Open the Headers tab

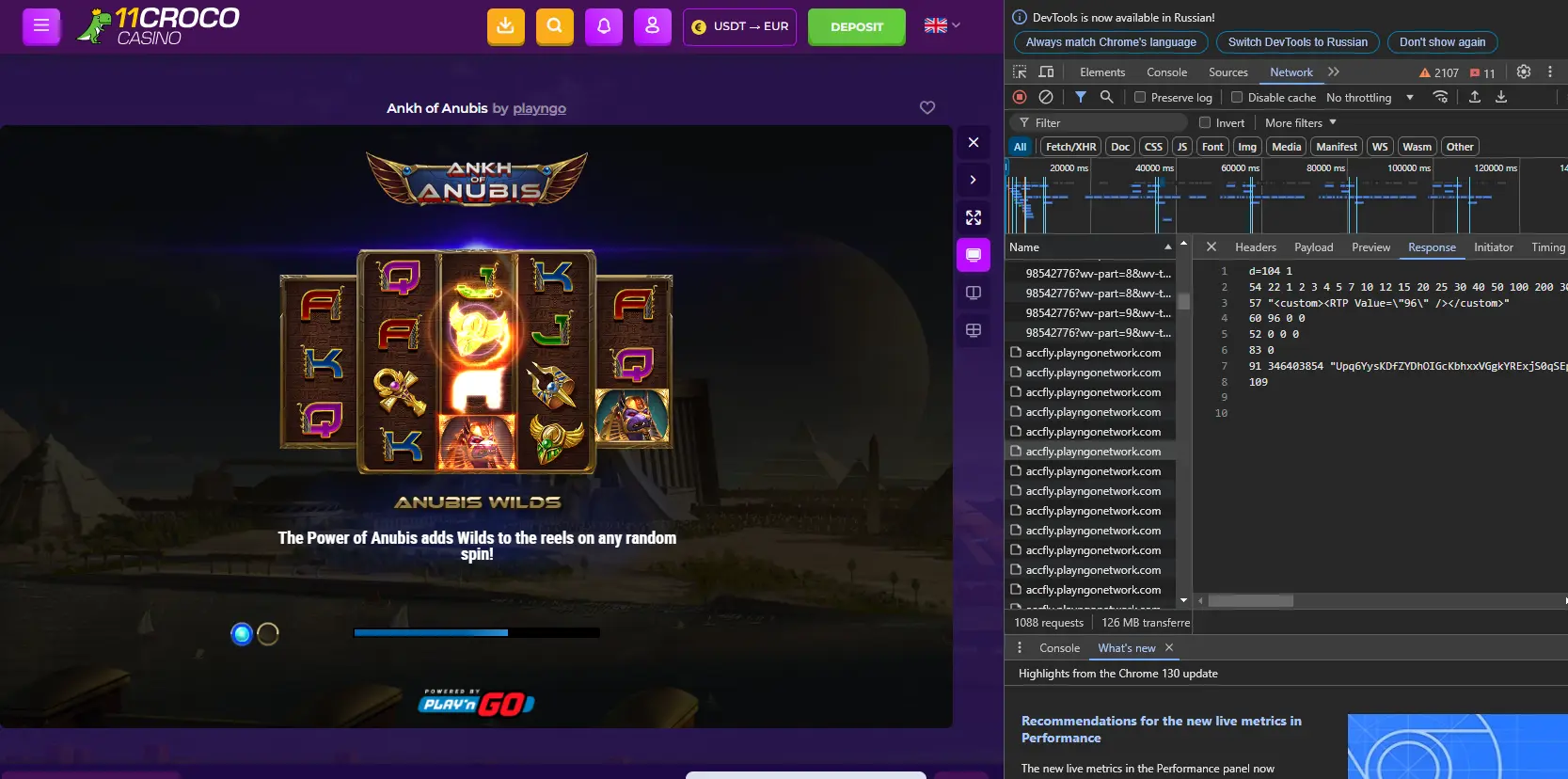click(1256, 246)
